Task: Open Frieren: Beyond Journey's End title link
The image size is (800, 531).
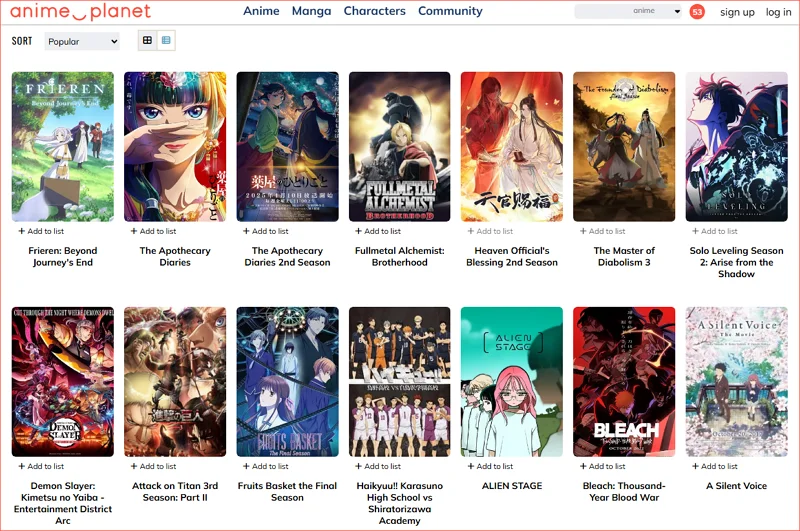Action: point(63,257)
